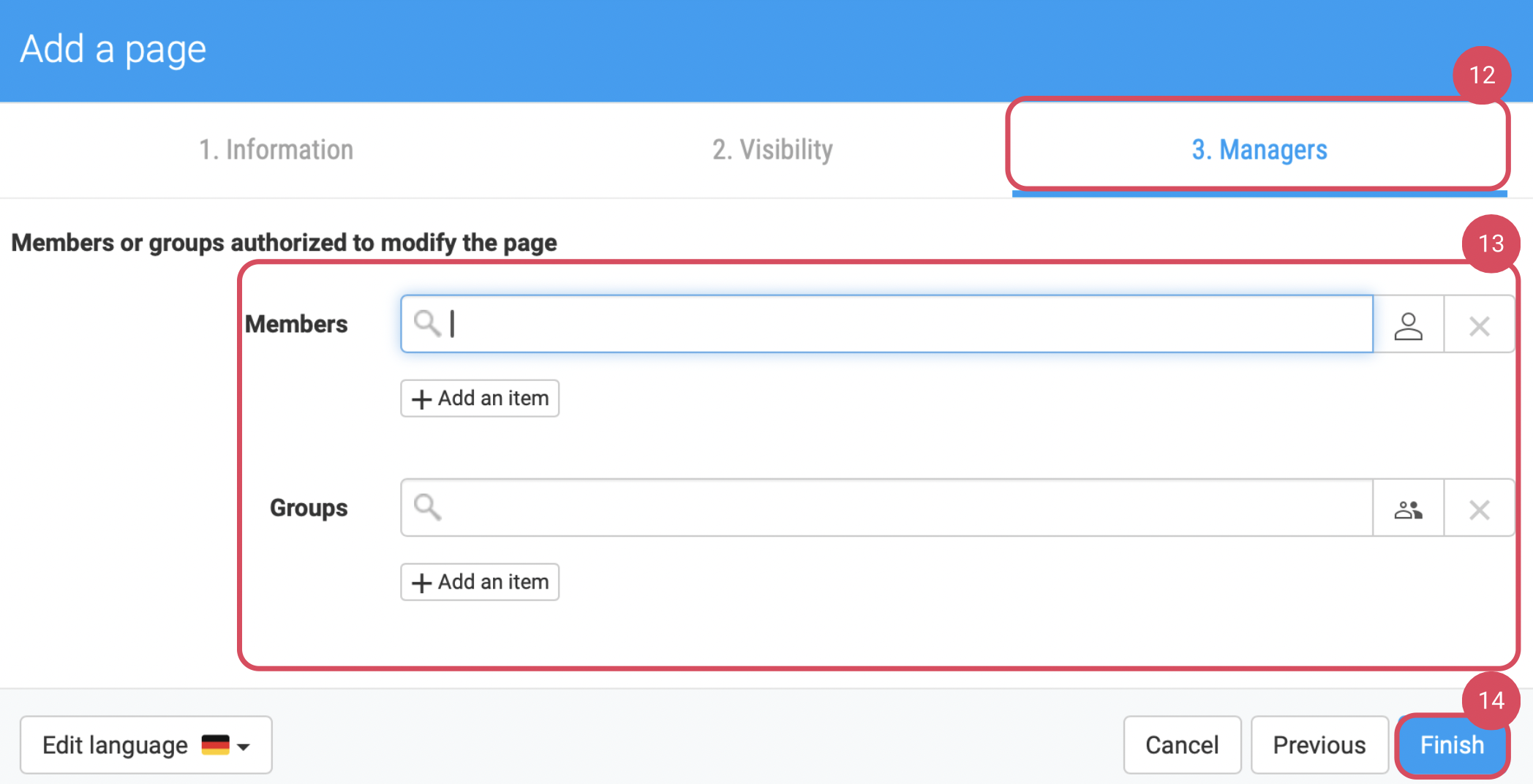Viewport: 1533px width, 784px height.
Task: Add an item under Groups
Action: click(x=480, y=582)
